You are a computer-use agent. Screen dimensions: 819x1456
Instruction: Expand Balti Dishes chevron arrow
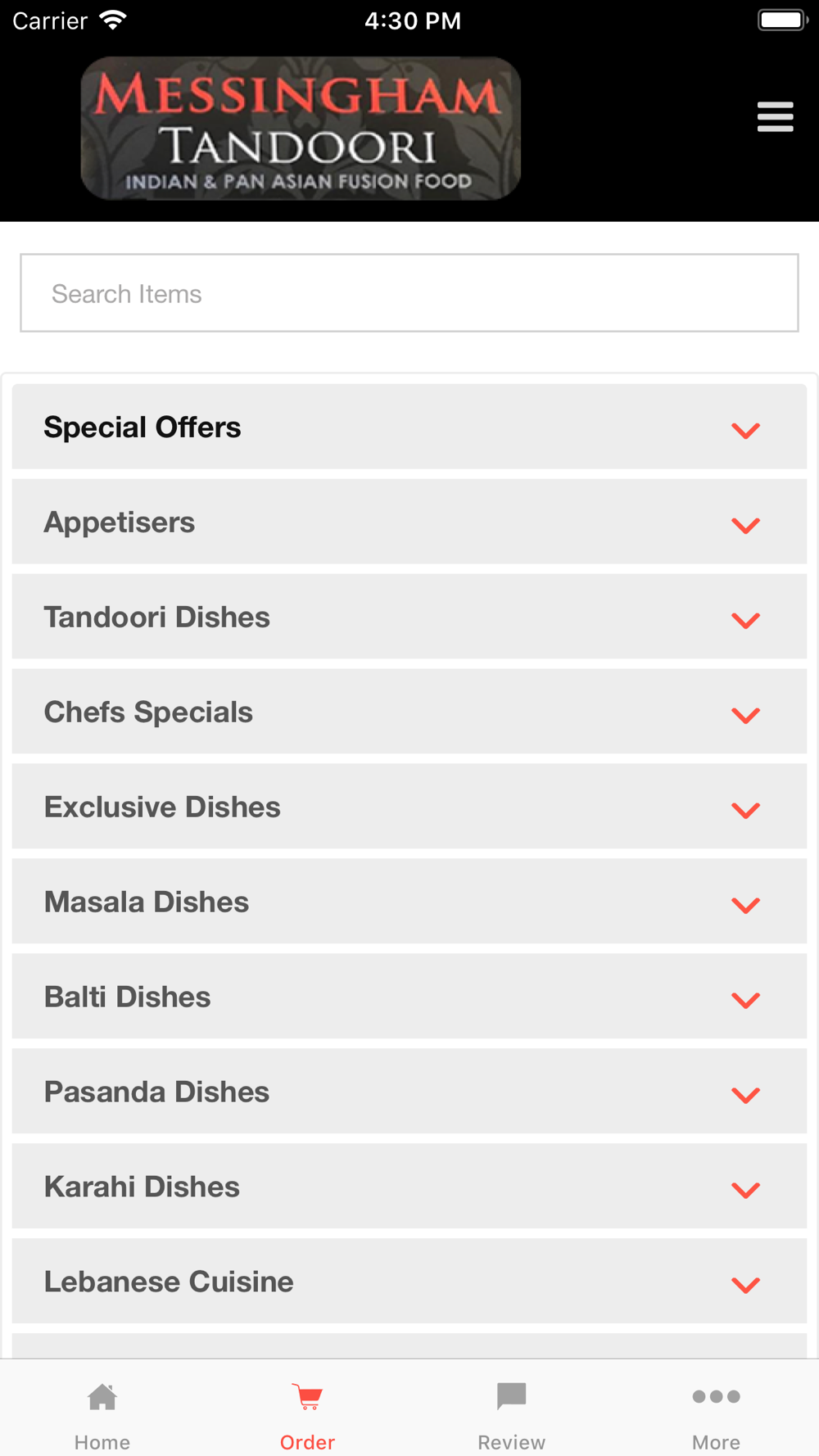click(x=746, y=1000)
